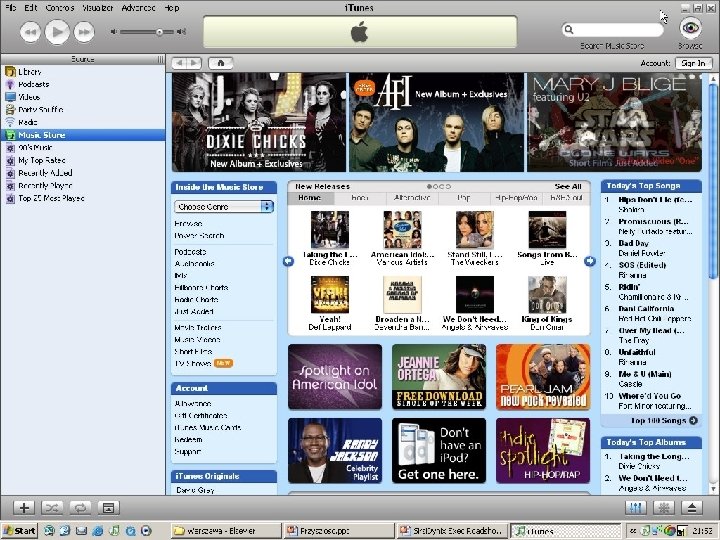The width and height of the screenshot is (720, 540).
Task: Click the Create Playlist plus button
Action: point(24,507)
